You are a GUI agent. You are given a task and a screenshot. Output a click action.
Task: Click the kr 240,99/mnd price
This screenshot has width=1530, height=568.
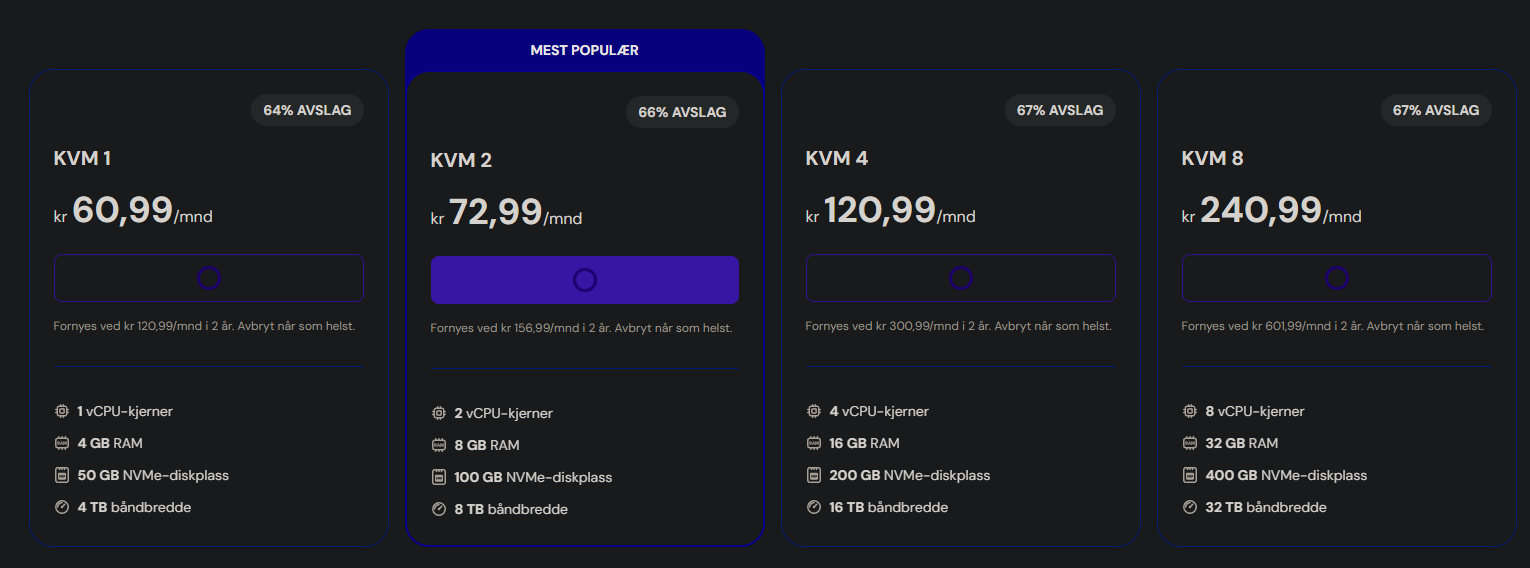1271,210
